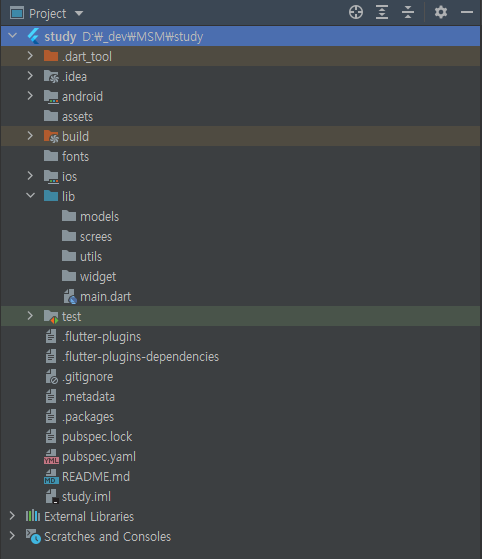Screen dimensions: 482x559
Task: Click the fonts folder icon
Action: (x=51, y=156)
